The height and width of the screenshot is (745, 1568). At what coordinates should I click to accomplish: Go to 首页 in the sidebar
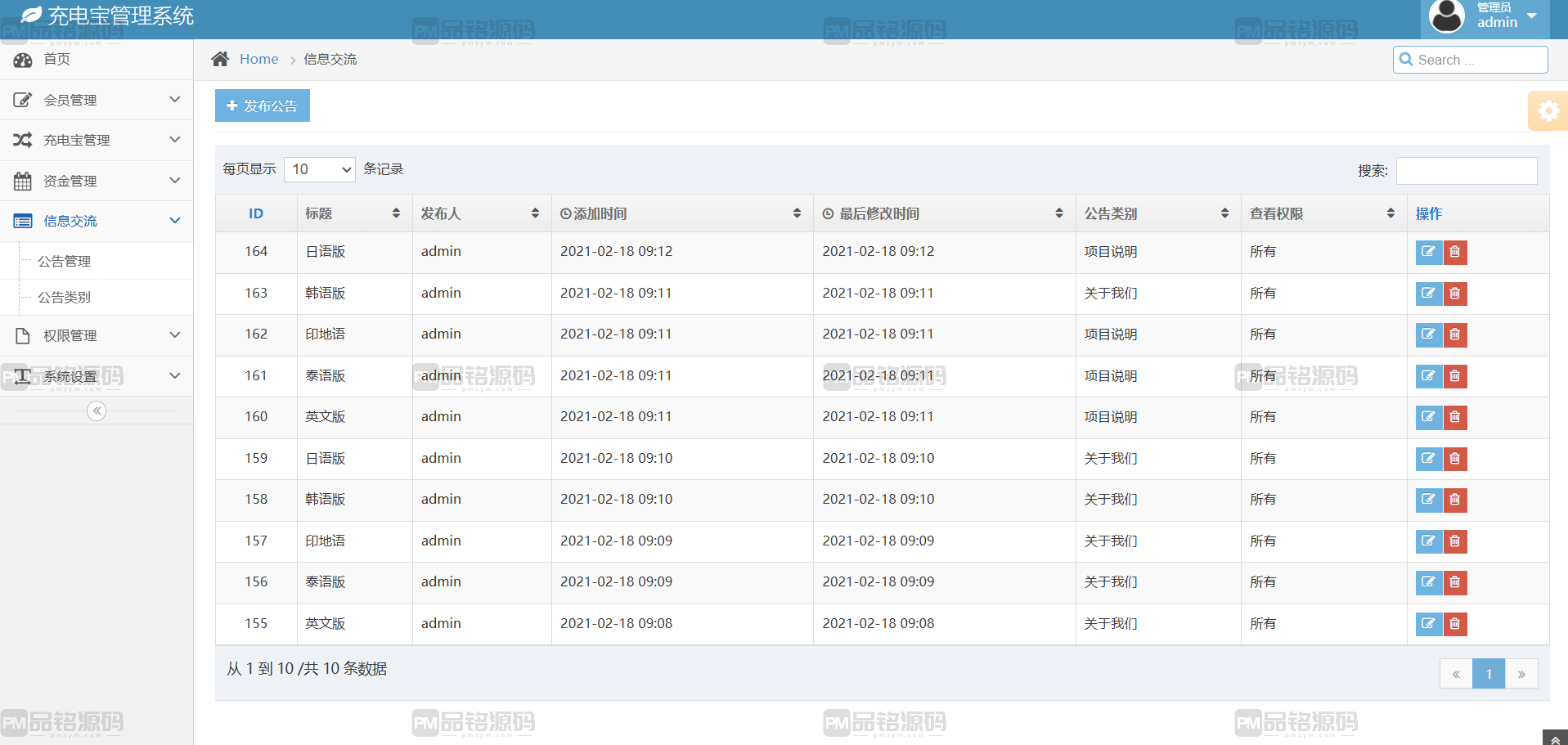click(97, 60)
